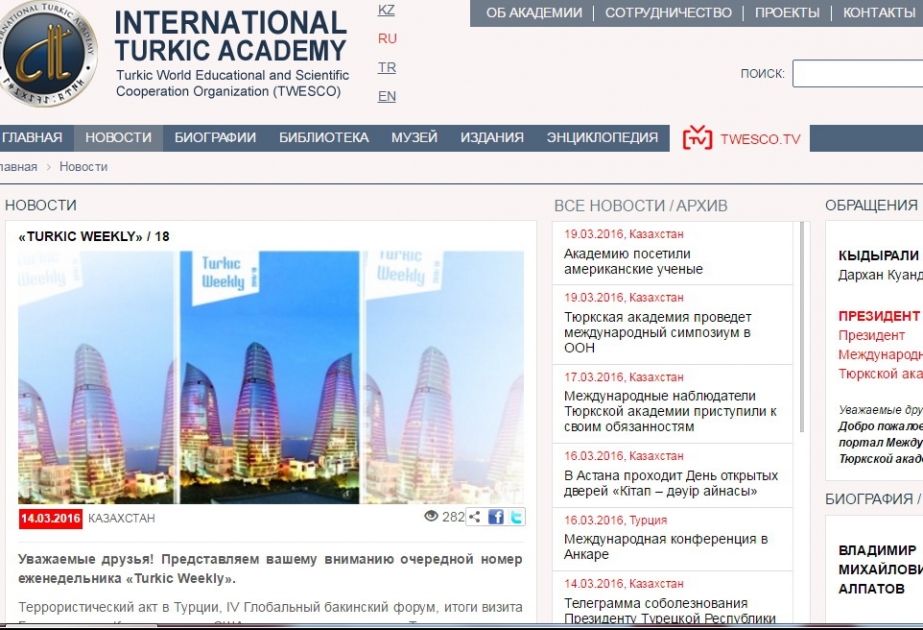This screenshot has width=923, height=630.
Task: Click the 14.03.2016 date badge
Action: [51, 519]
